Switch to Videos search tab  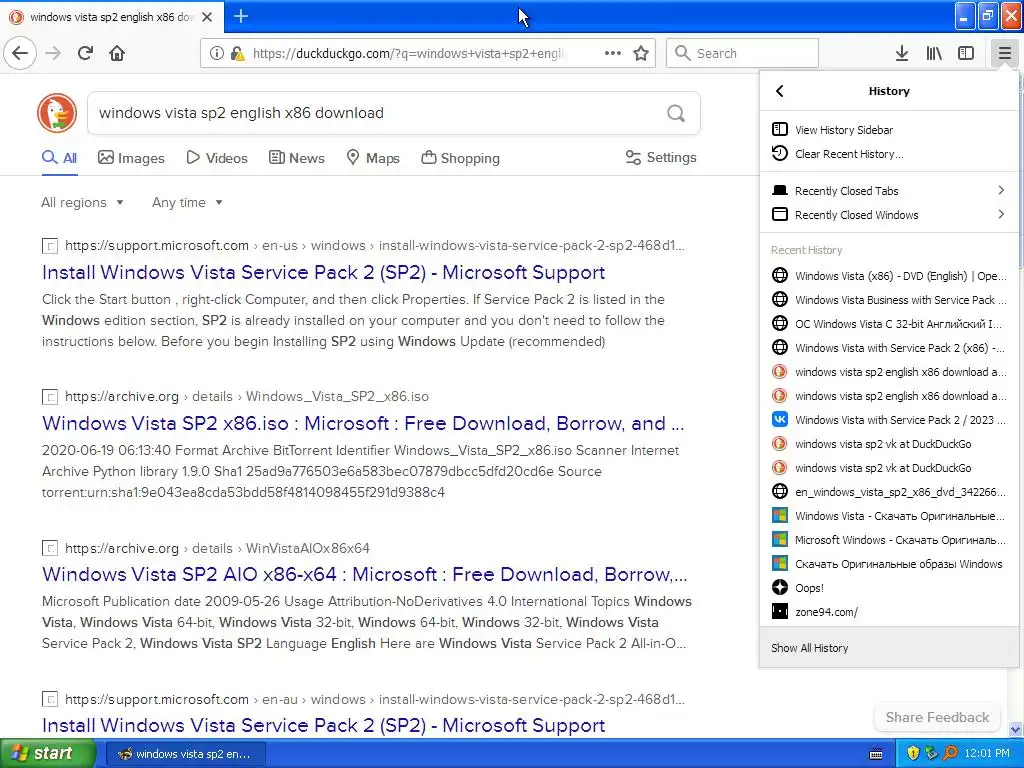[217, 158]
